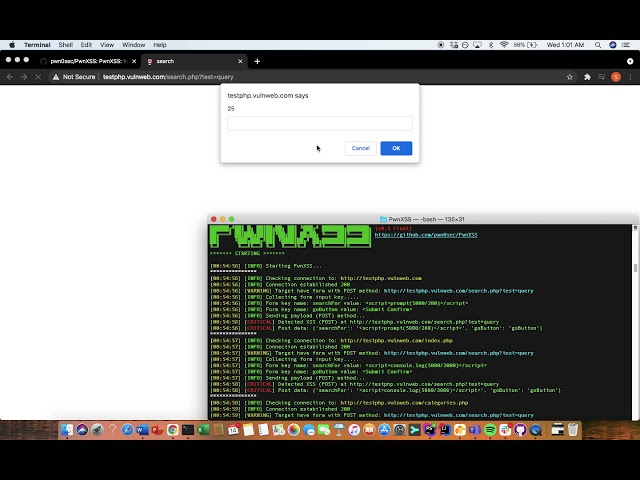Open GitHub Desktop from the Dock

(520, 430)
